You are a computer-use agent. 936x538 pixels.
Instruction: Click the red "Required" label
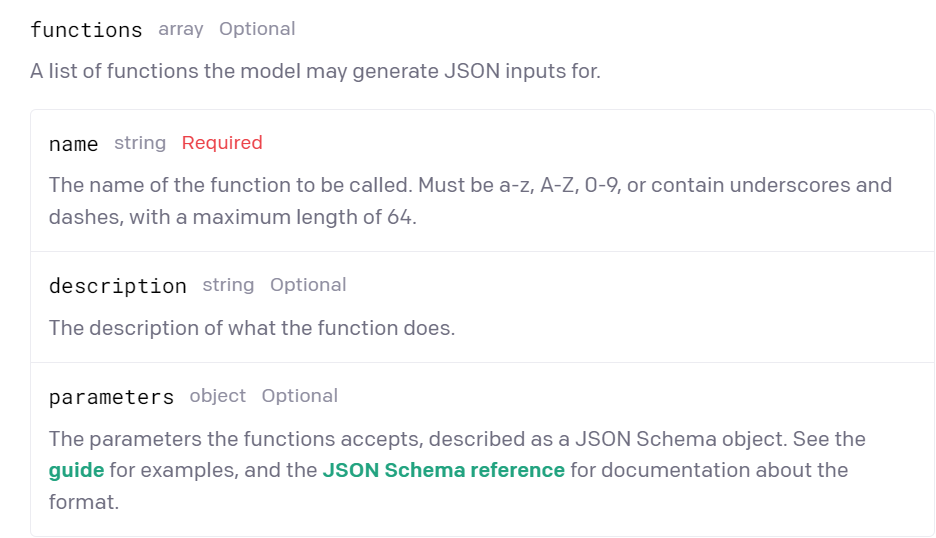tap(222, 143)
